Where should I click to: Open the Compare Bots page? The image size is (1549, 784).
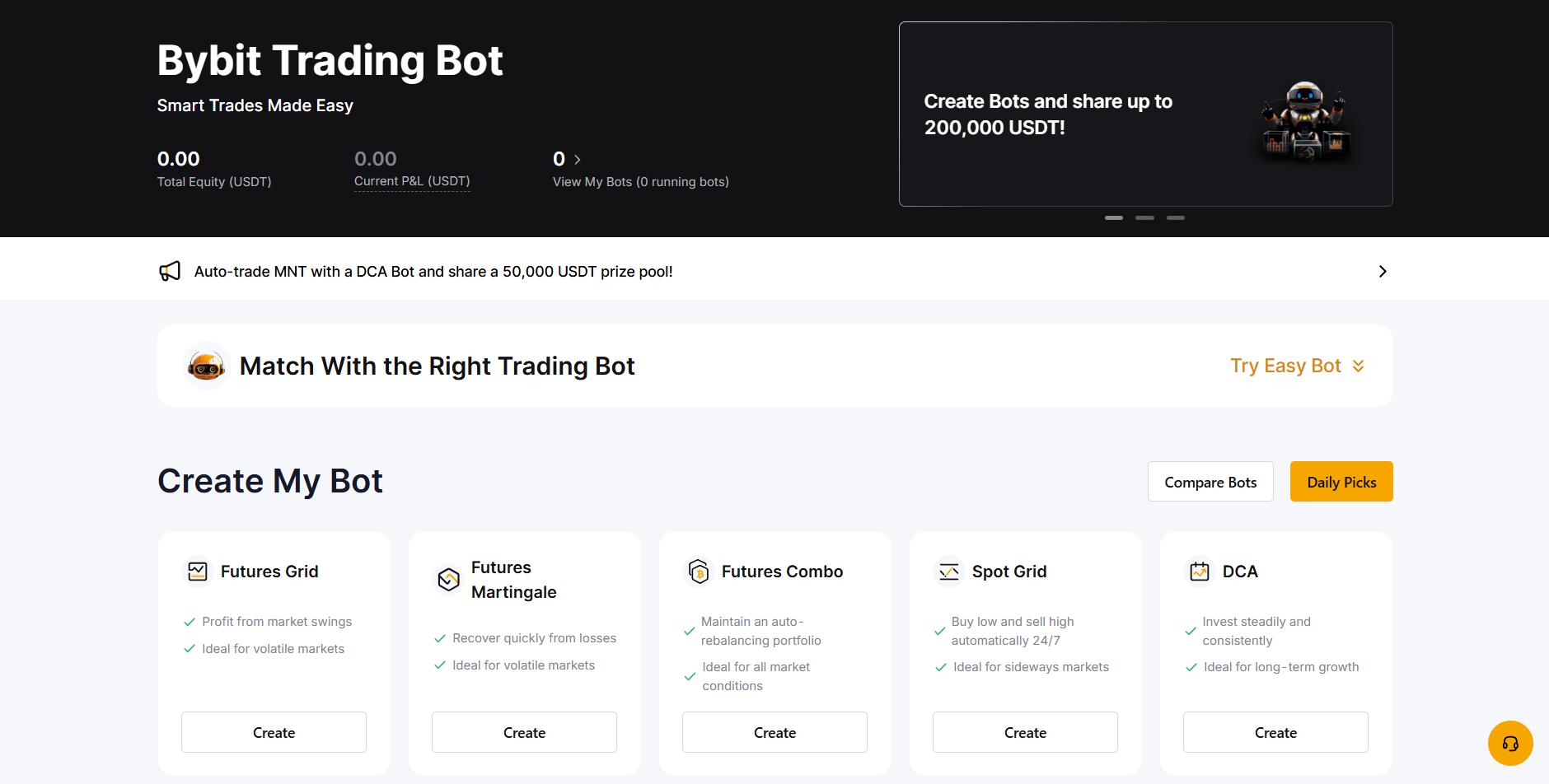tap(1210, 481)
